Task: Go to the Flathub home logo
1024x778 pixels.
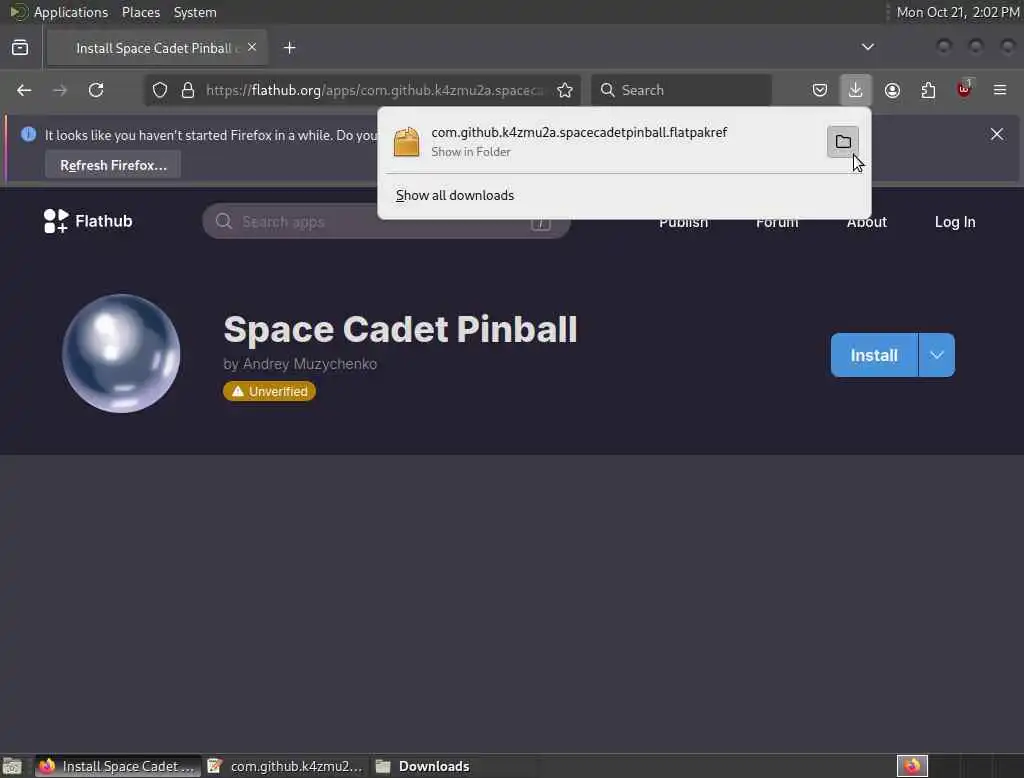Action: 88,221
